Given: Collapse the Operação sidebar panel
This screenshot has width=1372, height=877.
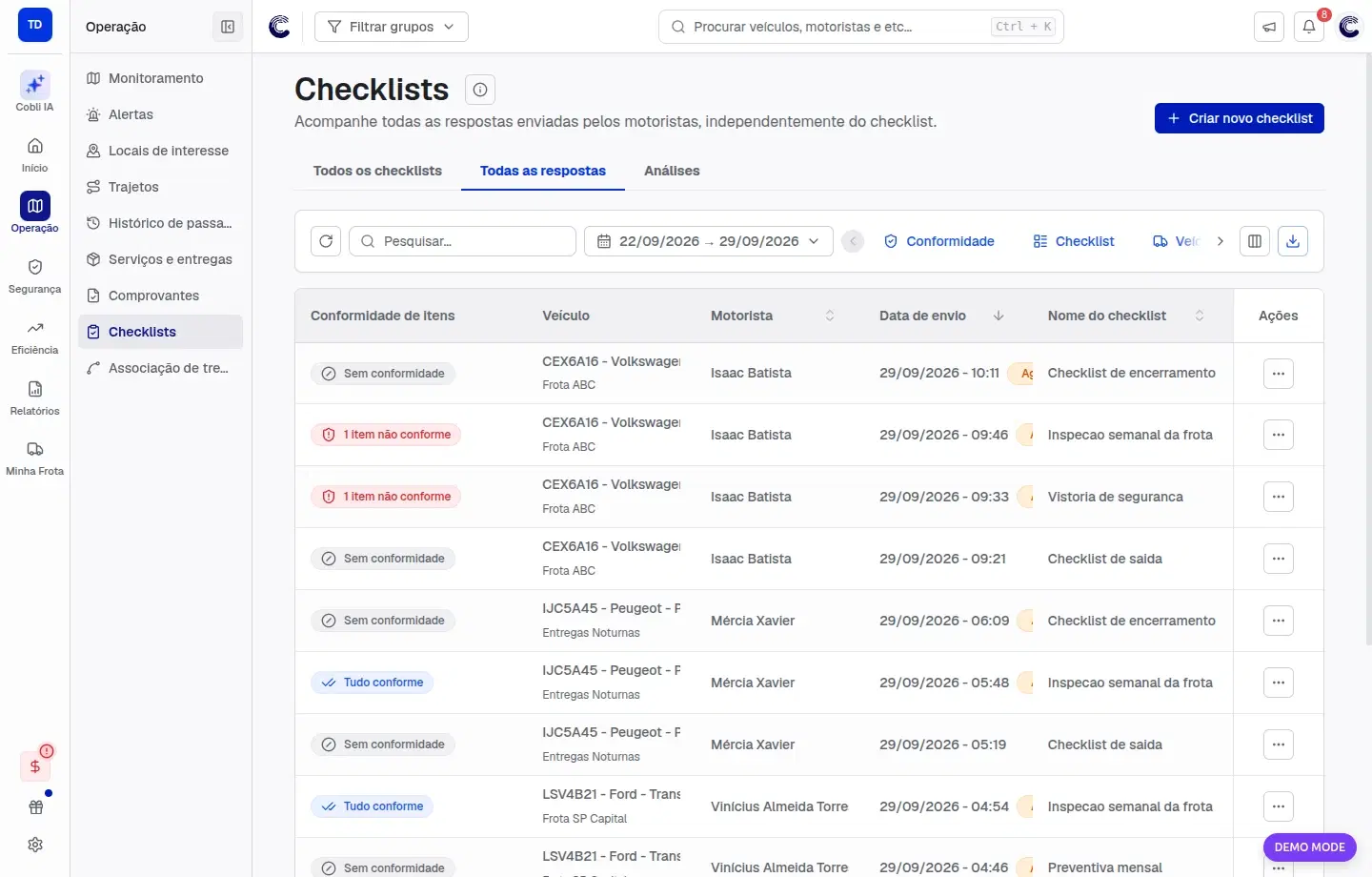Looking at the screenshot, I should point(228,27).
